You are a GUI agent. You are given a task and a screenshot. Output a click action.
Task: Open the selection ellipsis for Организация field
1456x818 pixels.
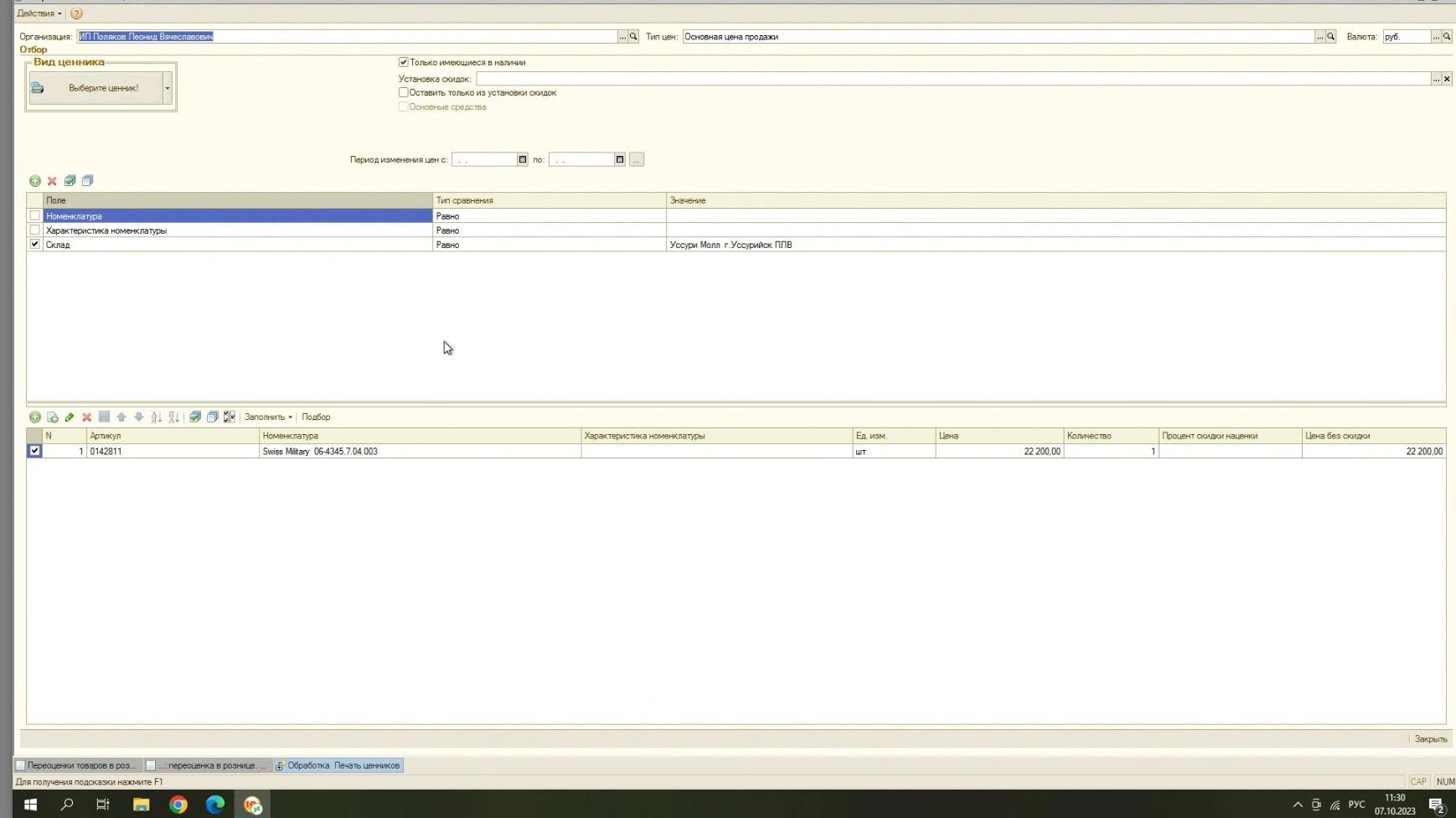pos(622,37)
